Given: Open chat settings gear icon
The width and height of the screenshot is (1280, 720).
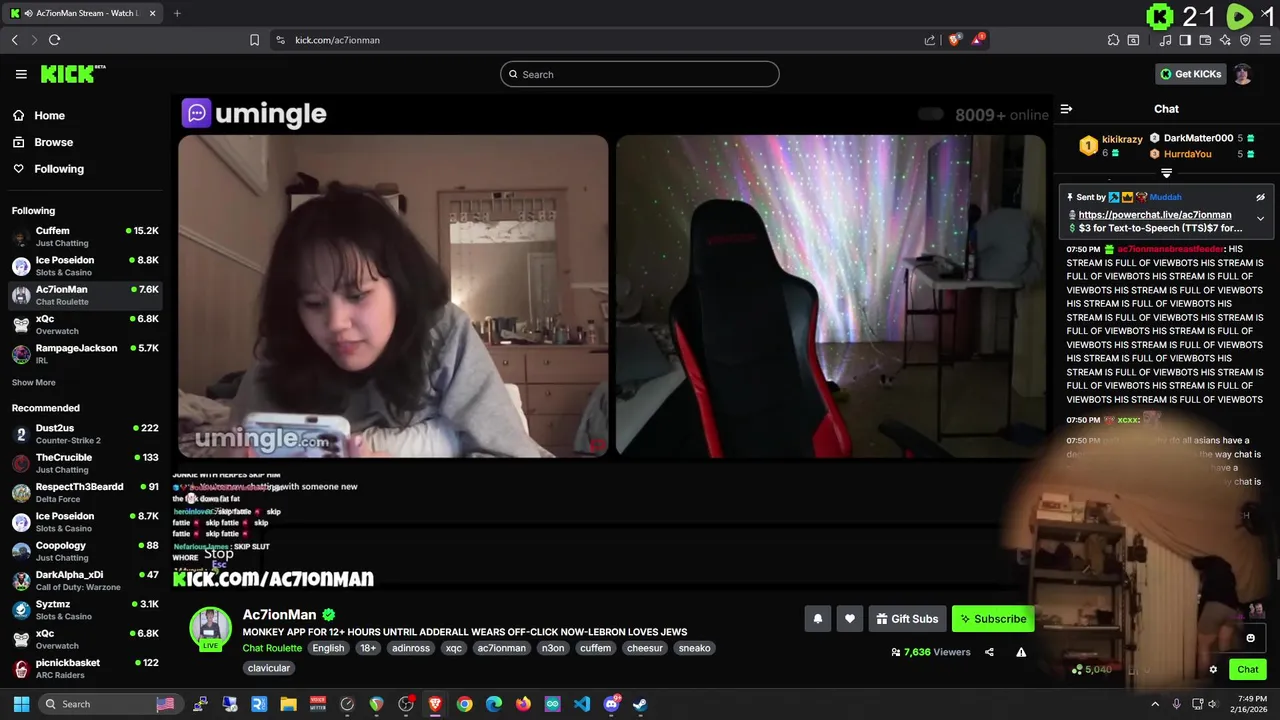Looking at the screenshot, I should coord(1213,670).
